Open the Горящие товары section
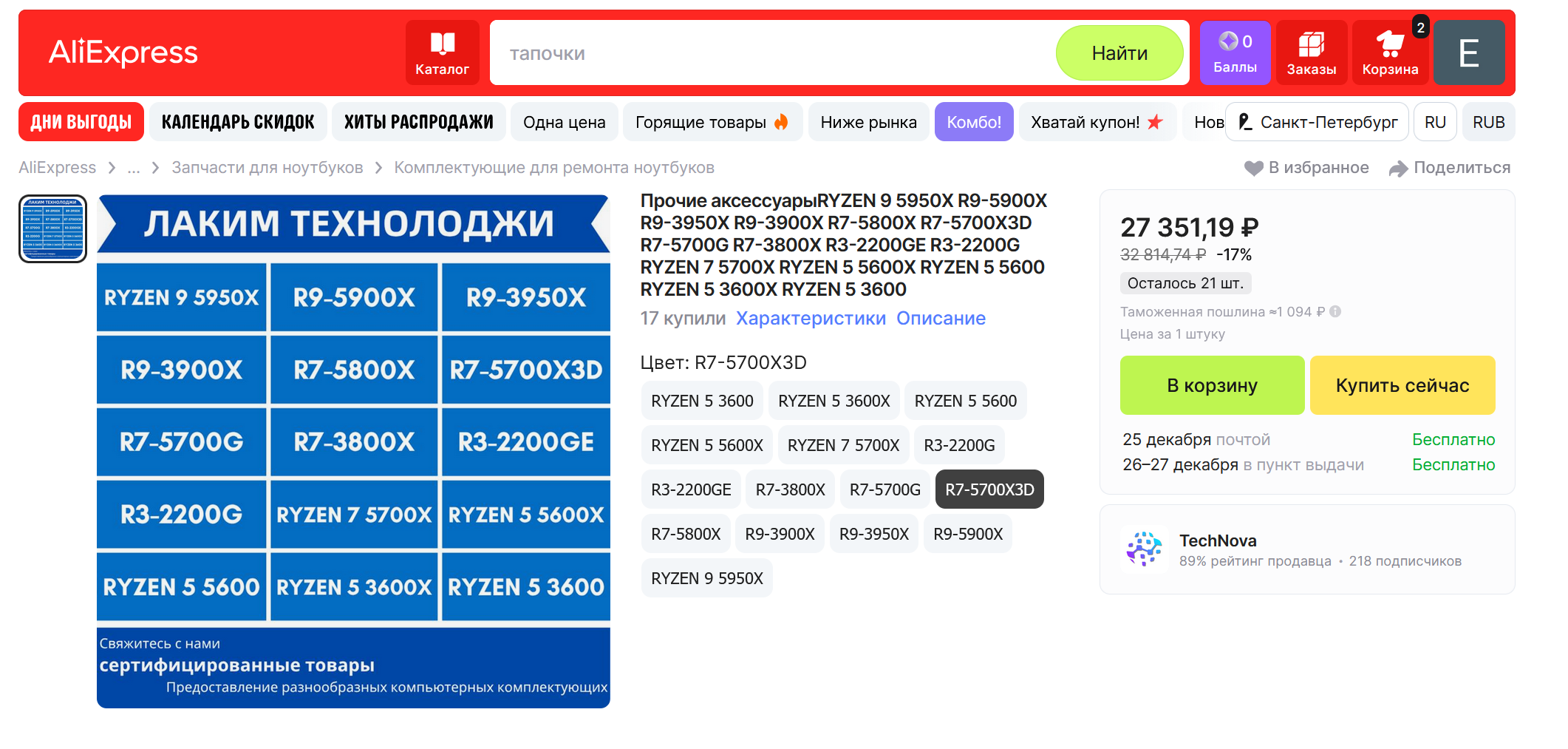 tap(712, 122)
